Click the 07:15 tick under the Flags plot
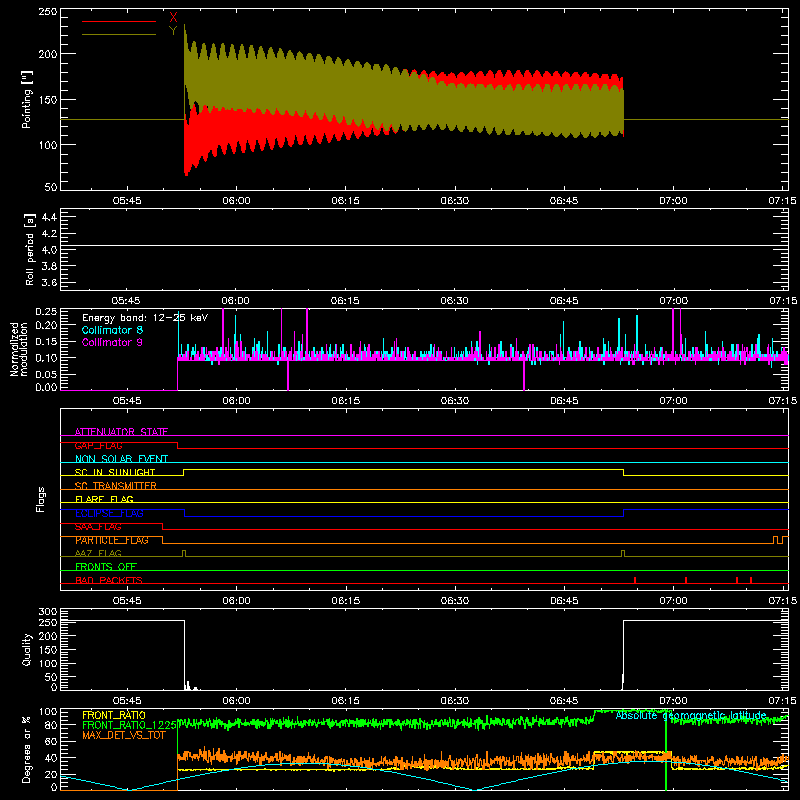 point(782,601)
